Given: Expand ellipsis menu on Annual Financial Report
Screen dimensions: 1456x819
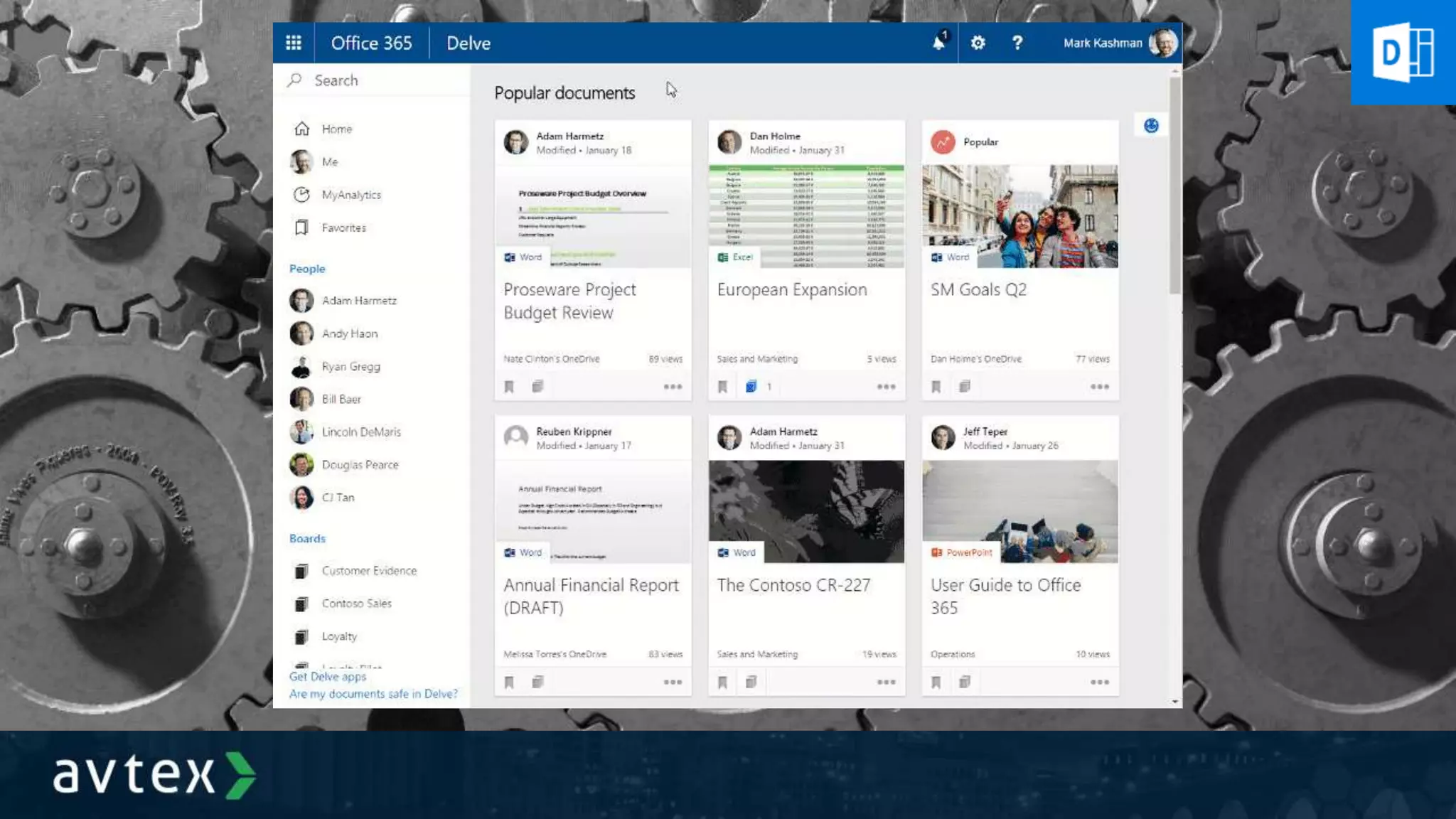Looking at the screenshot, I should click(673, 682).
